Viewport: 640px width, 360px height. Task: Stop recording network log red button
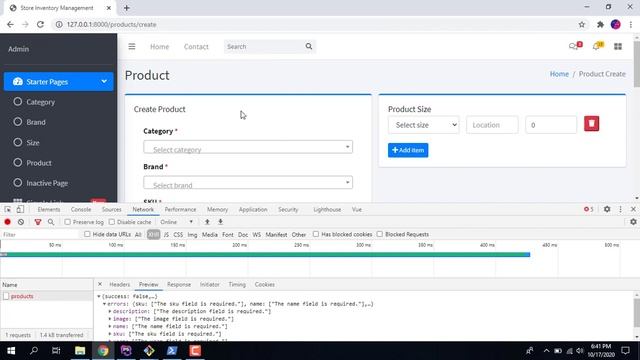click(7, 222)
